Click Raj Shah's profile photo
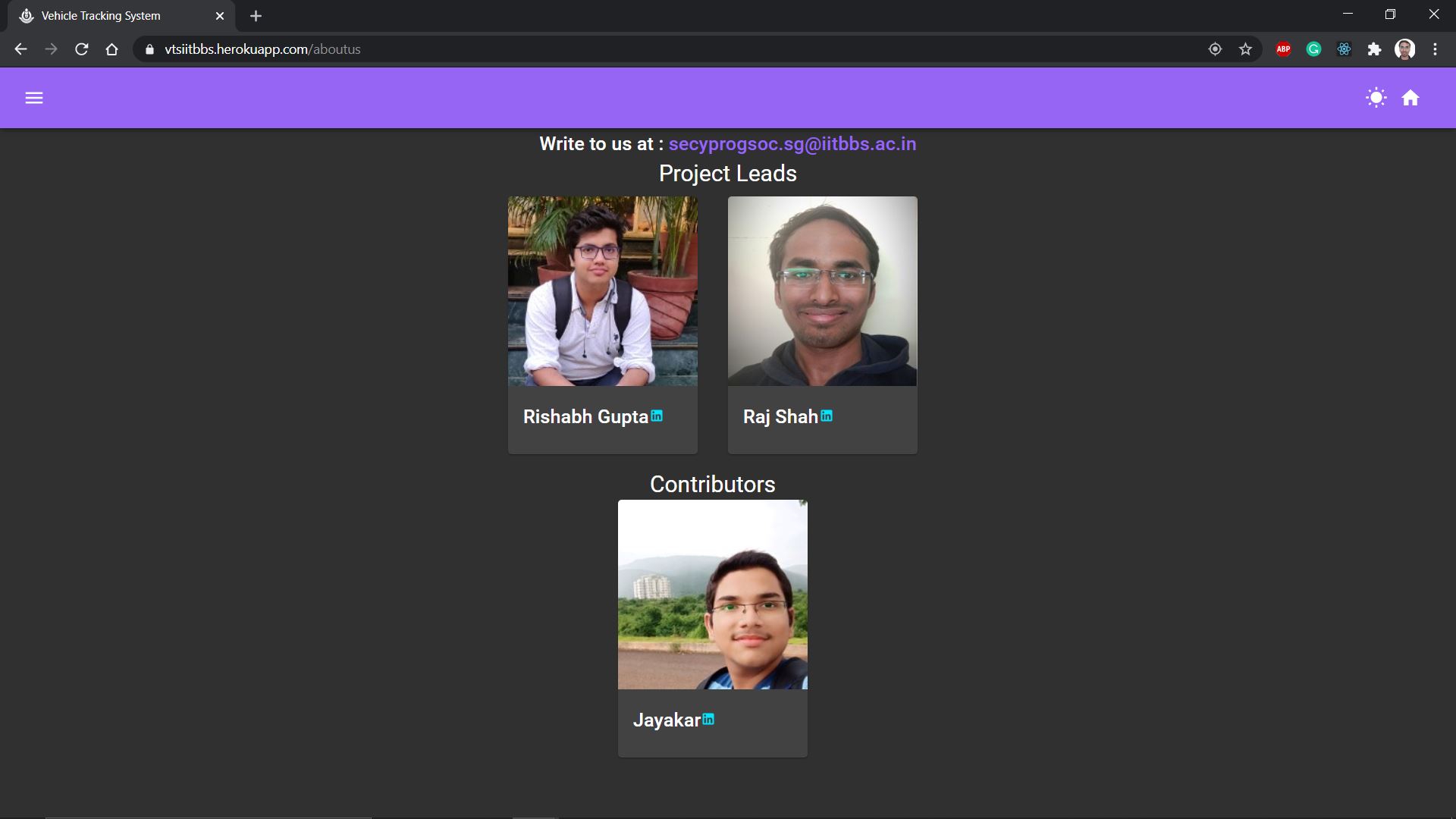 [x=822, y=291]
